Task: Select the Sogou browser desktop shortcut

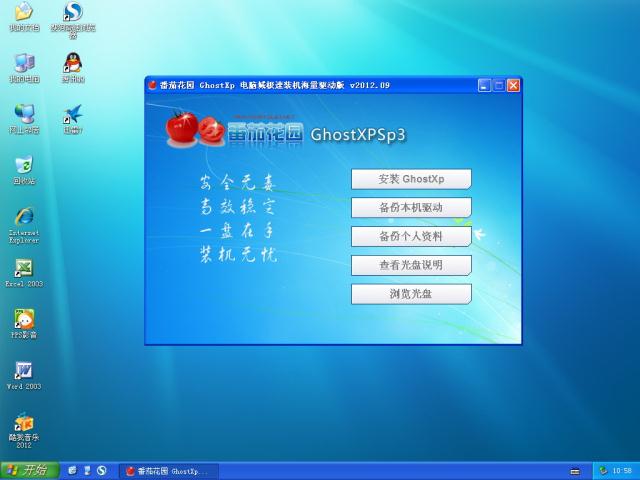Action: pyautogui.click(x=73, y=20)
